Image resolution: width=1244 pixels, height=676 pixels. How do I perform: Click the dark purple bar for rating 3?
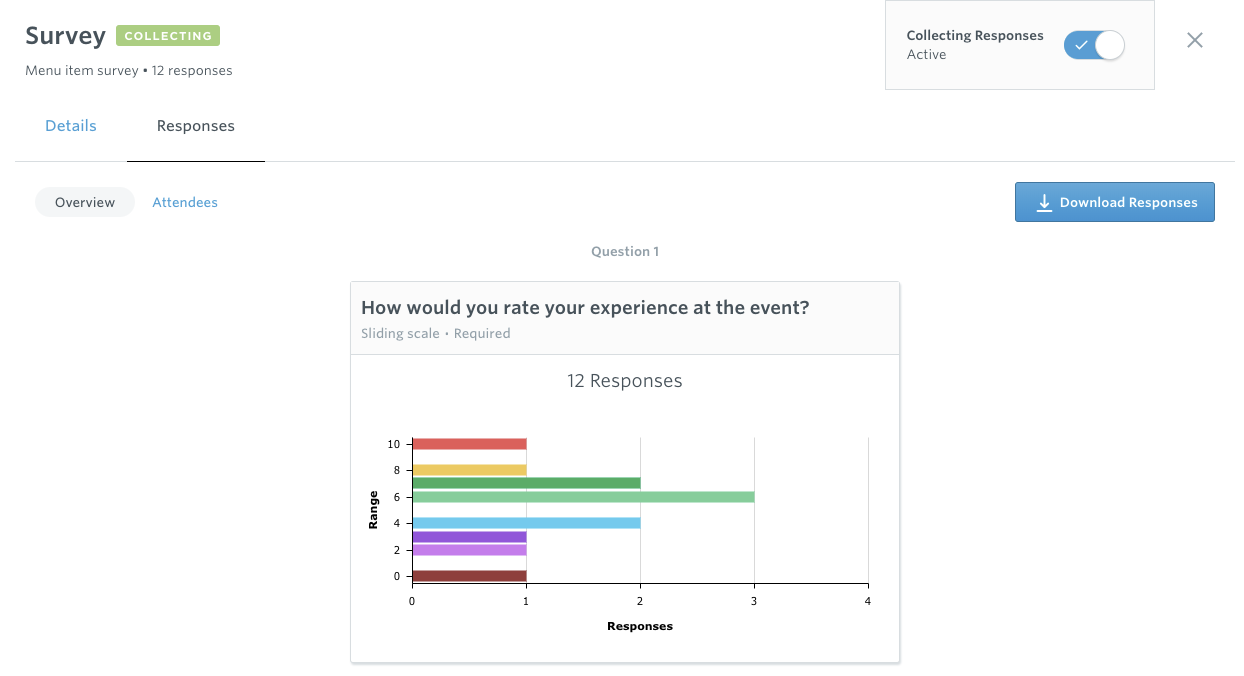pos(469,537)
